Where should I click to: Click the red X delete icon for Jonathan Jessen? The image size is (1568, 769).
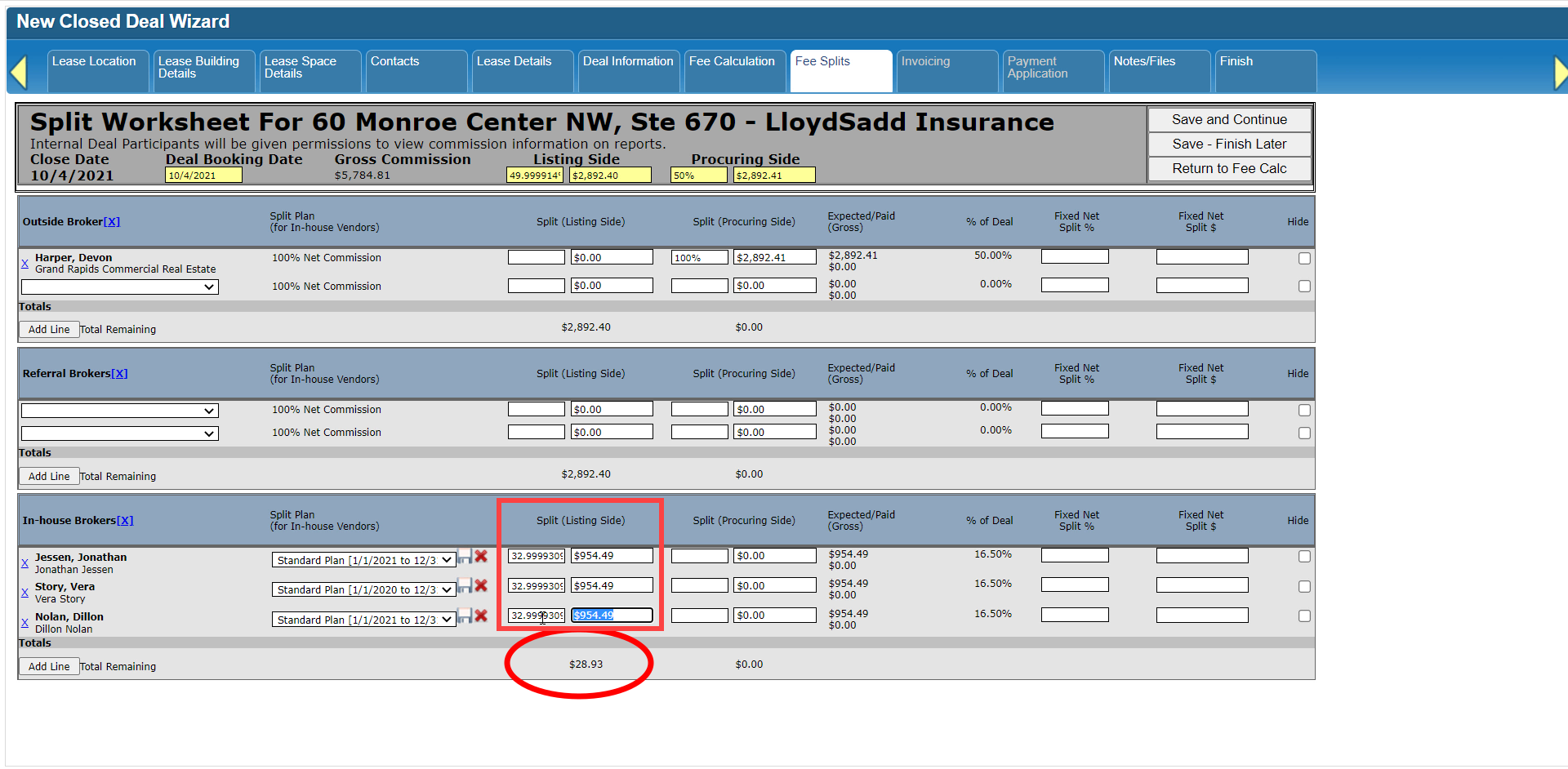[x=481, y=556]
